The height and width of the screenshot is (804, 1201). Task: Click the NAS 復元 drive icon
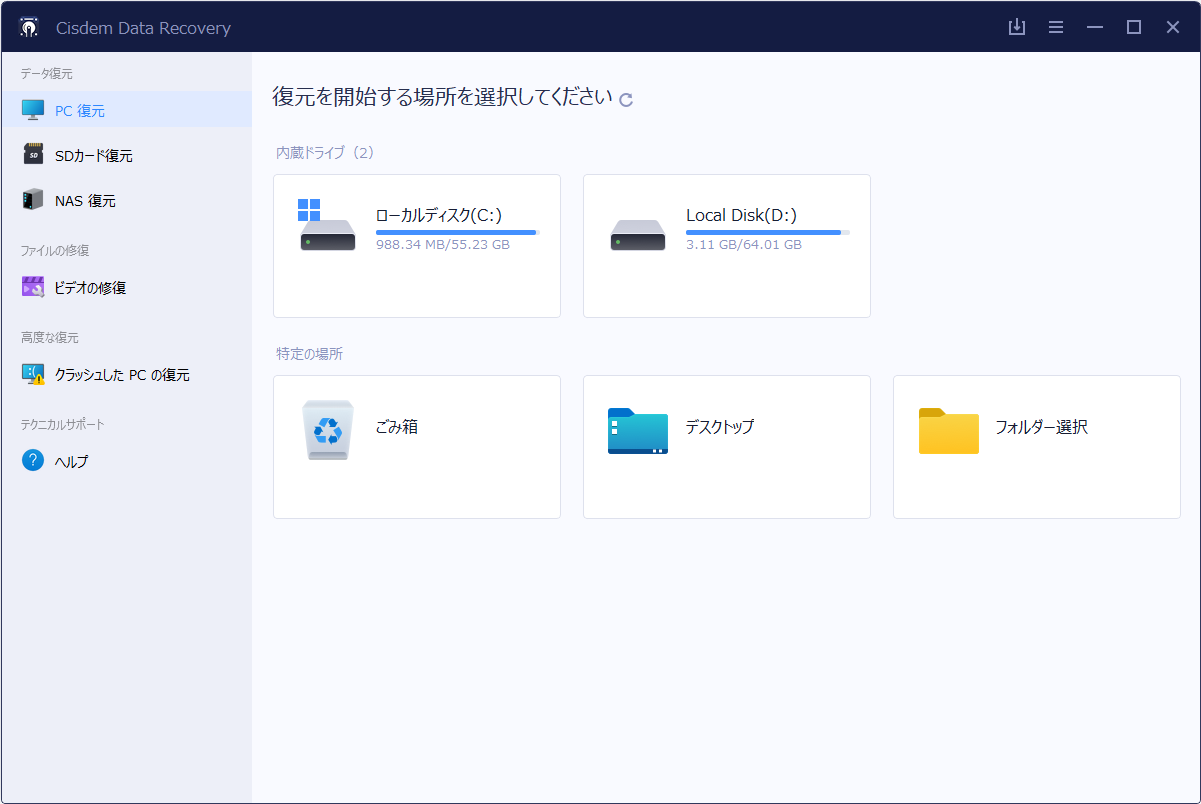pos(33,200)
